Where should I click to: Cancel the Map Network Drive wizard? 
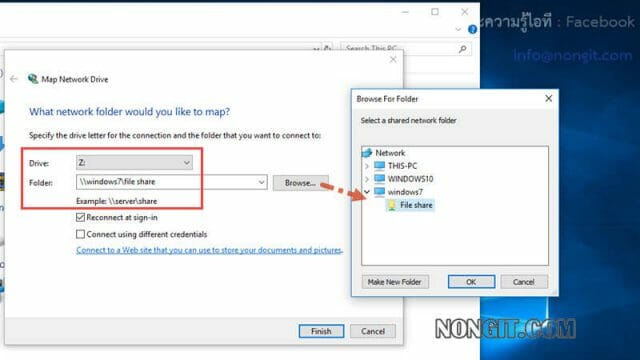click(x=373, y=331)
